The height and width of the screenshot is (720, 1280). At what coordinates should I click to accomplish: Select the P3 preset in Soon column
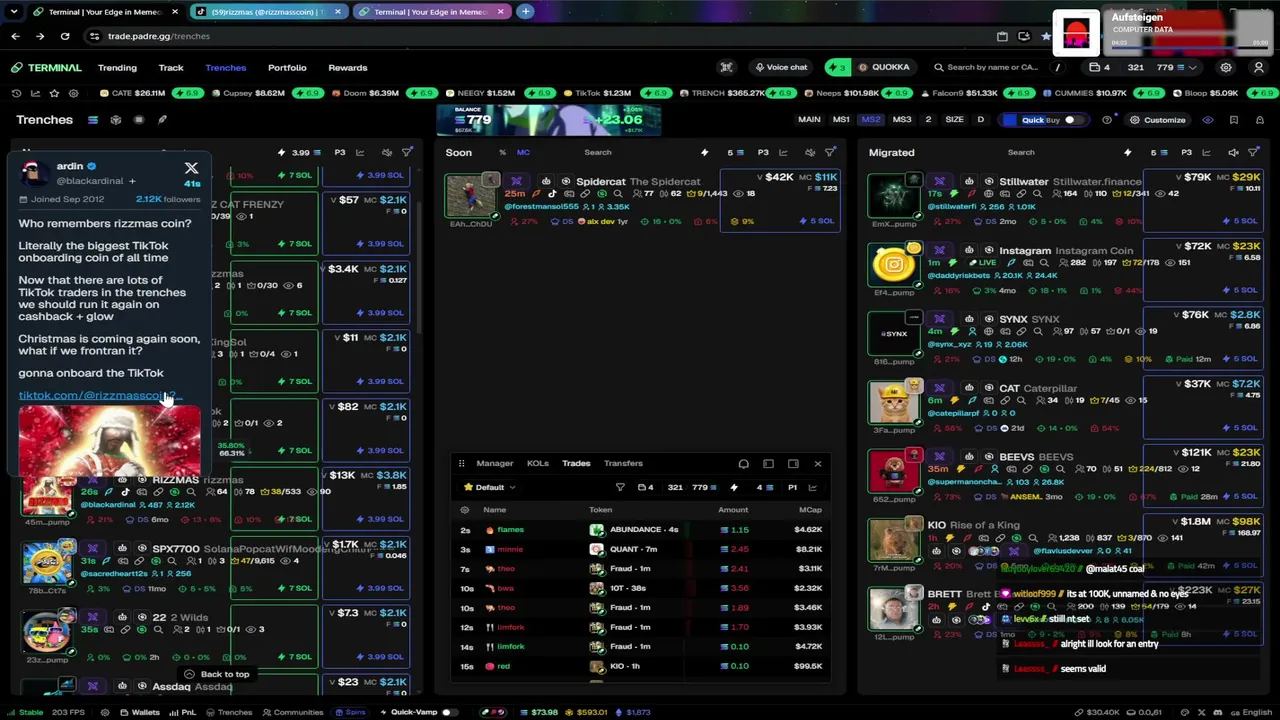click(763, 153)
